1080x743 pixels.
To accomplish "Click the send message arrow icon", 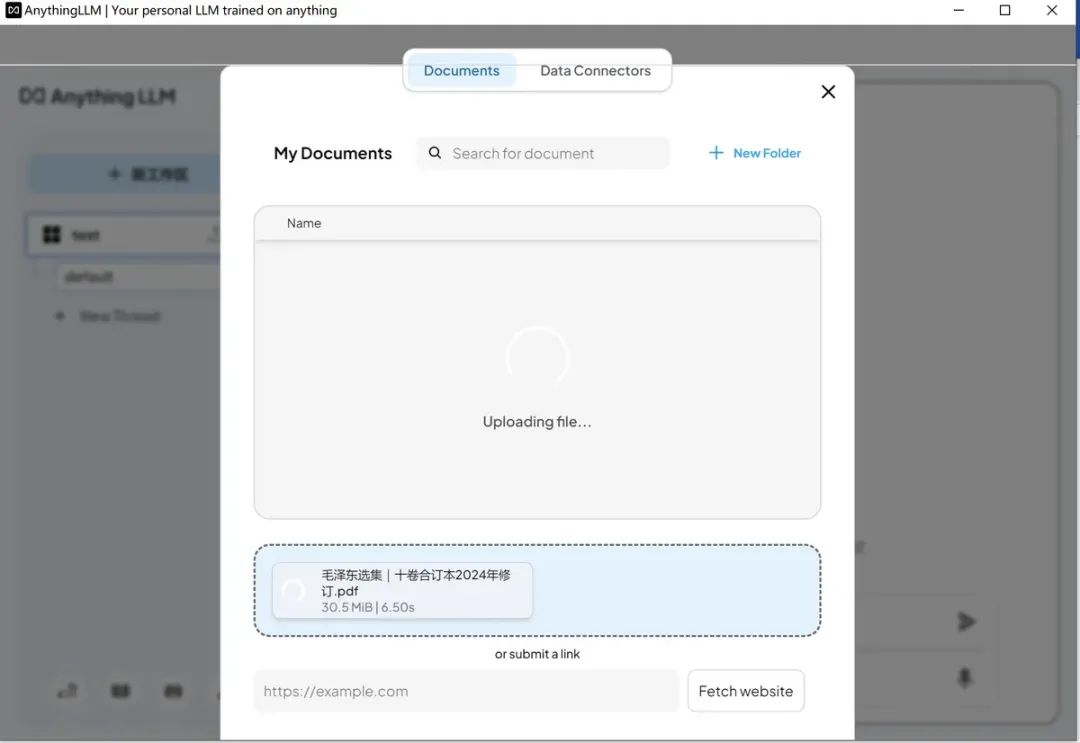I will click(966, 622).
